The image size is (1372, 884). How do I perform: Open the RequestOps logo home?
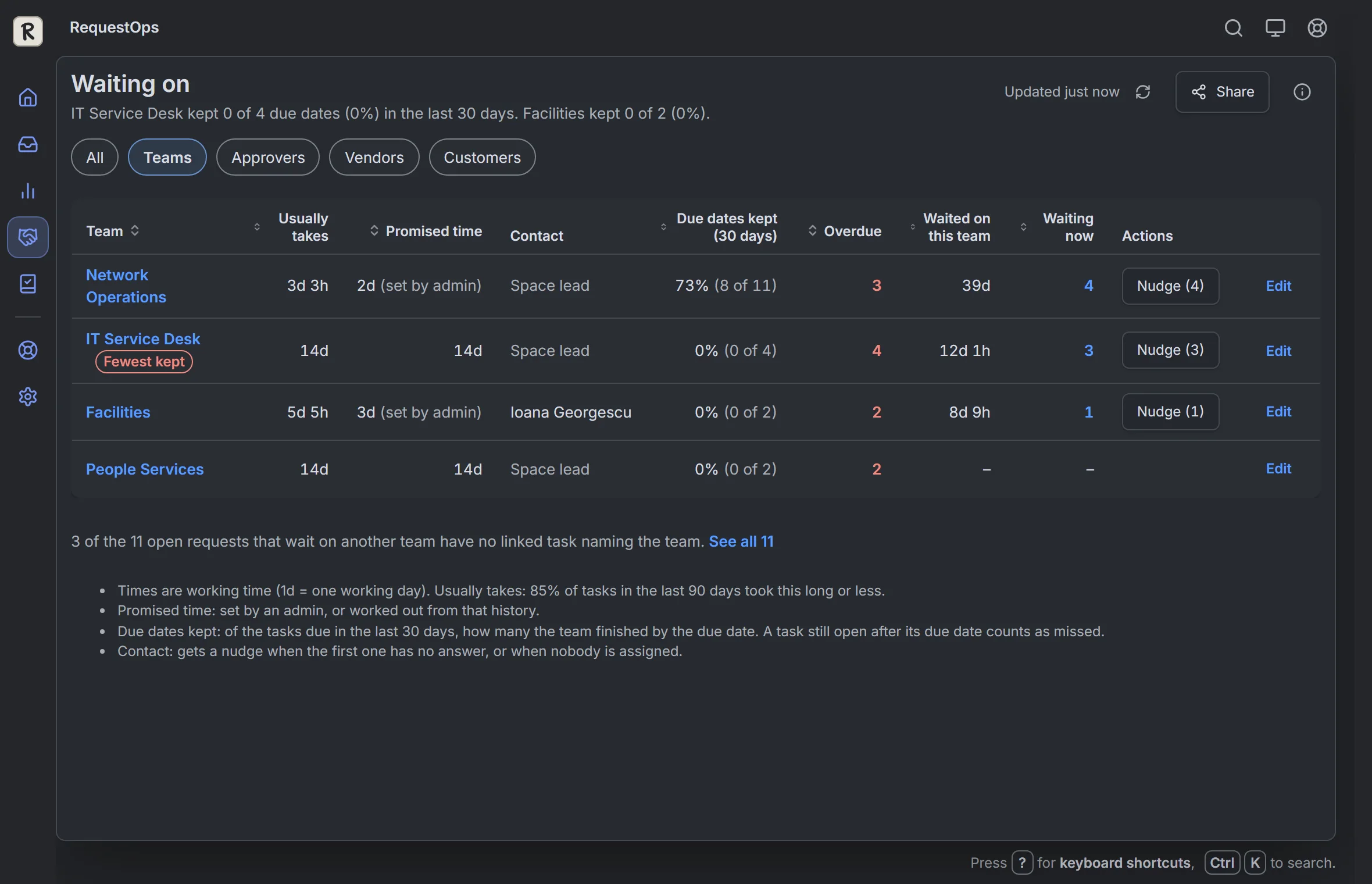[x=28, y=30]
